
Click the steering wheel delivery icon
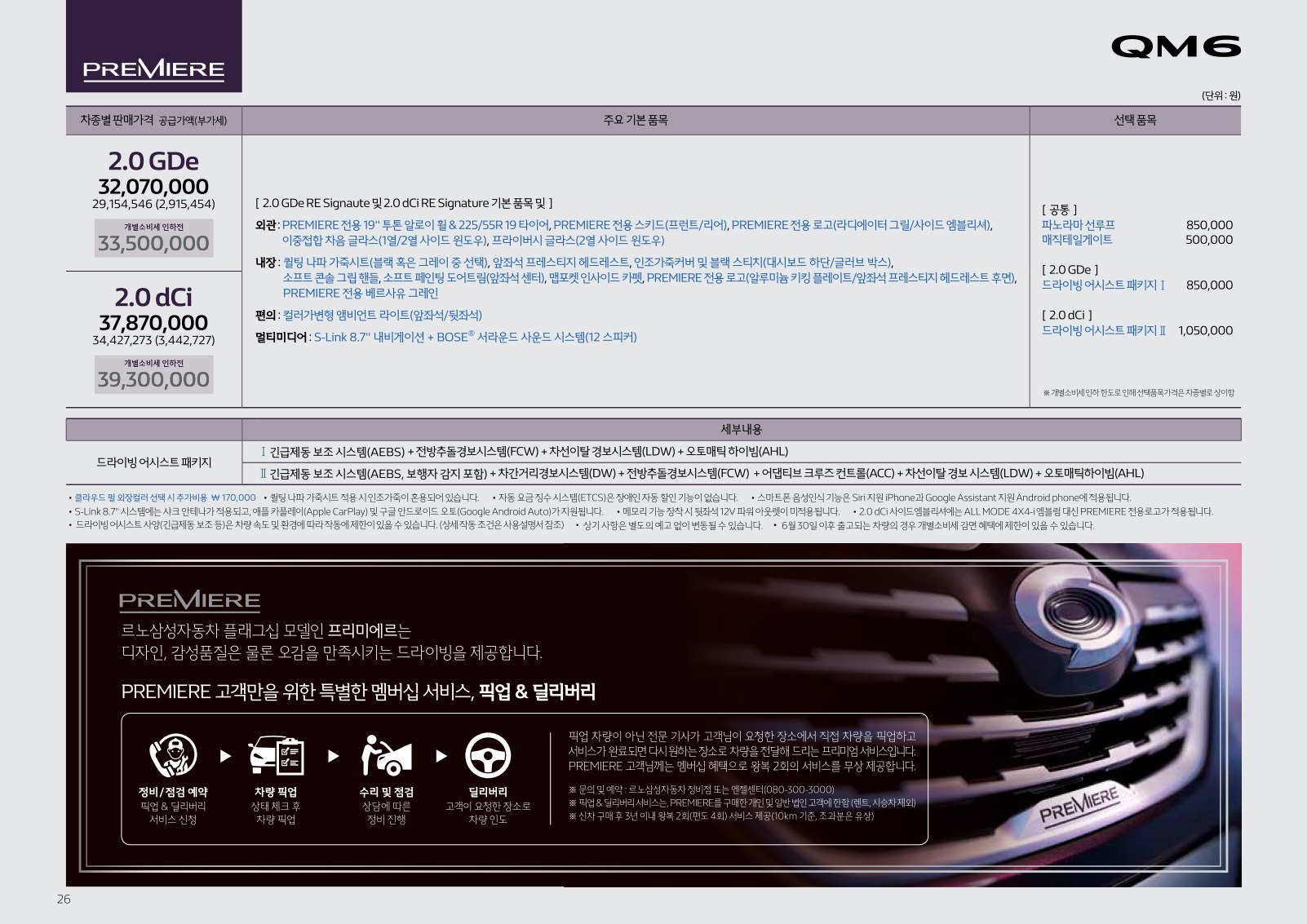(x=488, y=755)
